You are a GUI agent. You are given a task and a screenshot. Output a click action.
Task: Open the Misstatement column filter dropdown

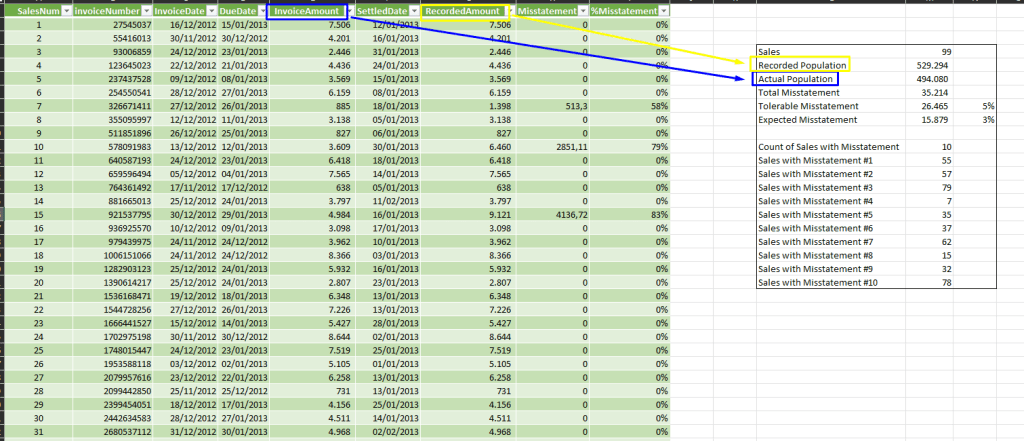(x=583, y=11)
